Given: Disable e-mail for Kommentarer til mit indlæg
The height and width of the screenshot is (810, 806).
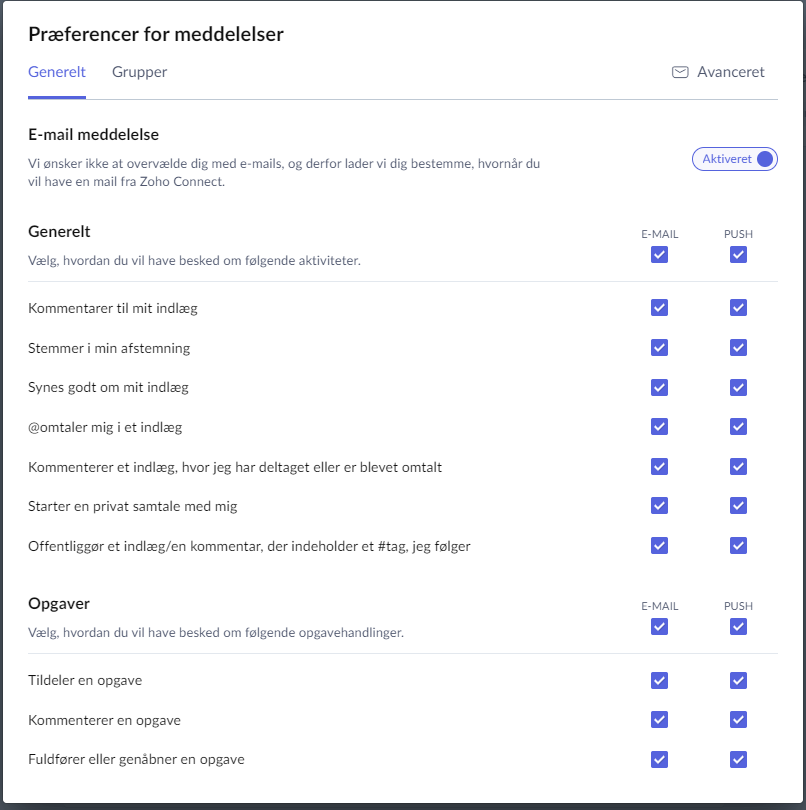Looking at the screenshot, I should tap(659, 308).
